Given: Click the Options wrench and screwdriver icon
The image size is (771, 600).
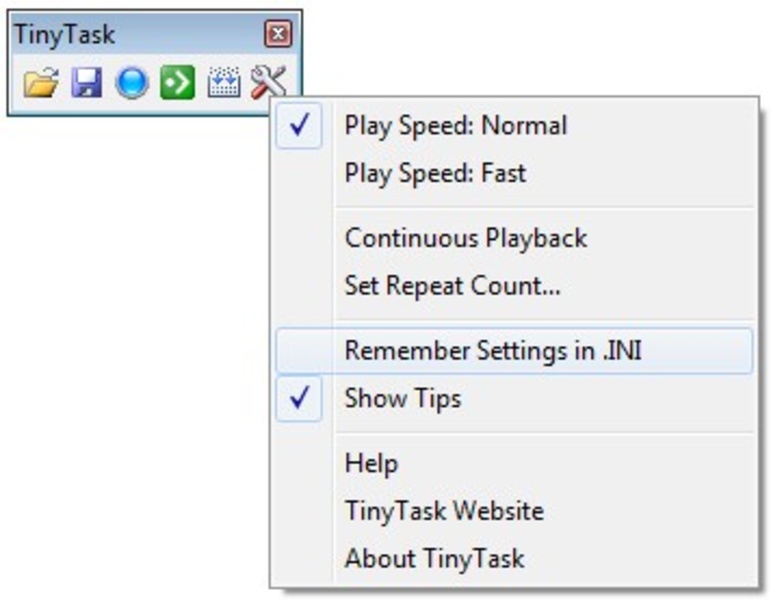Looking at the screenshot, I should [x=270, y=83].
